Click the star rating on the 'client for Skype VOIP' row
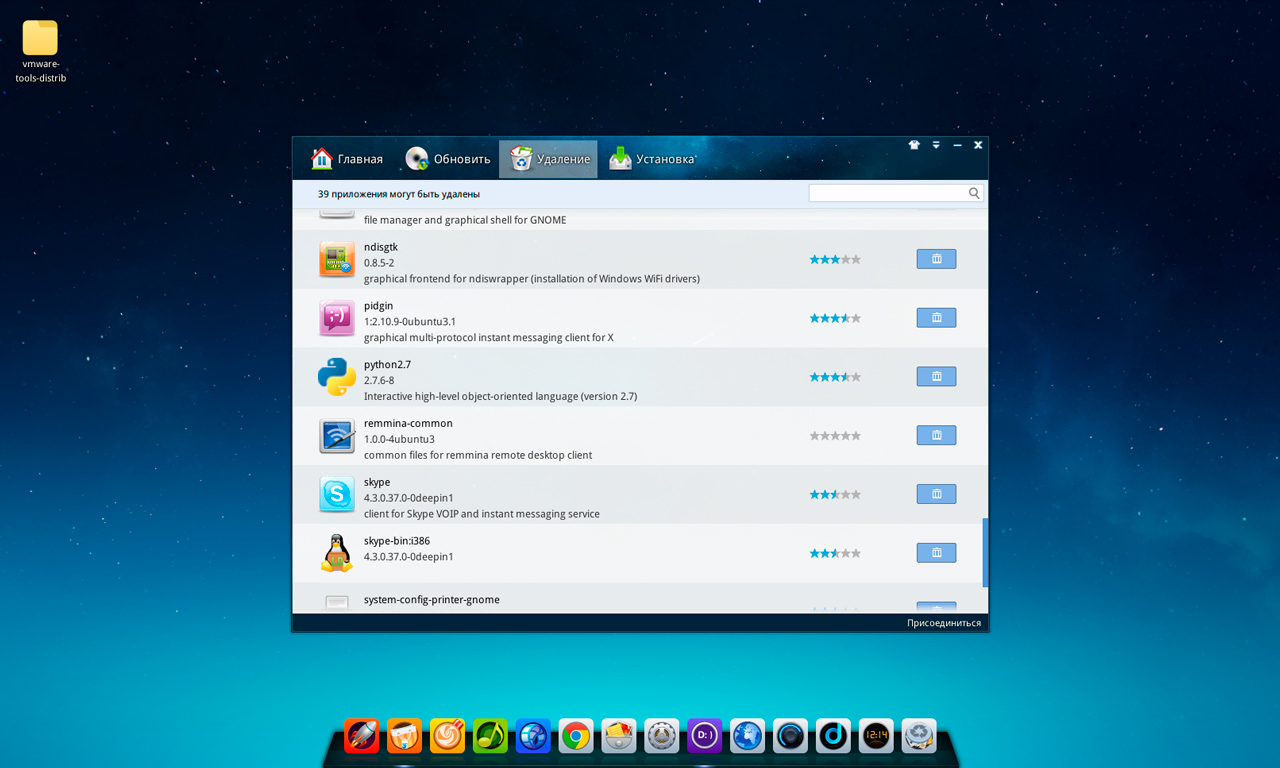1280x768 pixels. [x=835, y=495]
